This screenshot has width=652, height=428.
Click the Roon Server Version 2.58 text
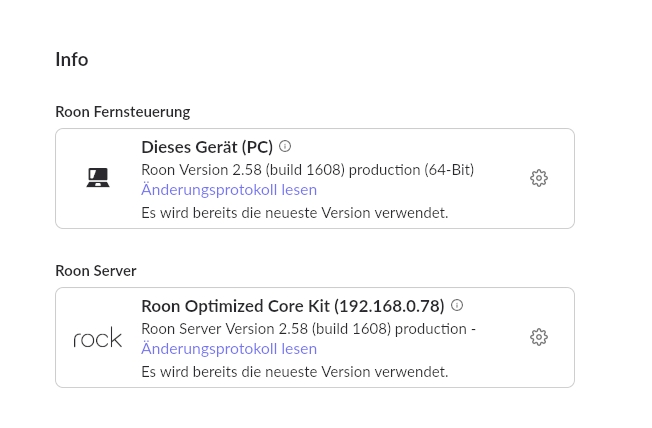coord(224,329)
